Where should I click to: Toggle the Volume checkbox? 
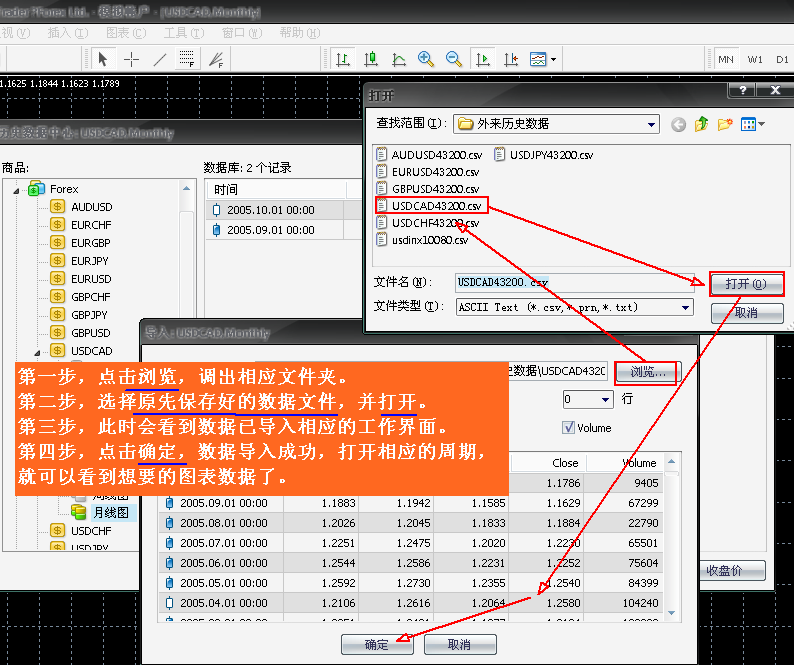click(x=568, y=428)
